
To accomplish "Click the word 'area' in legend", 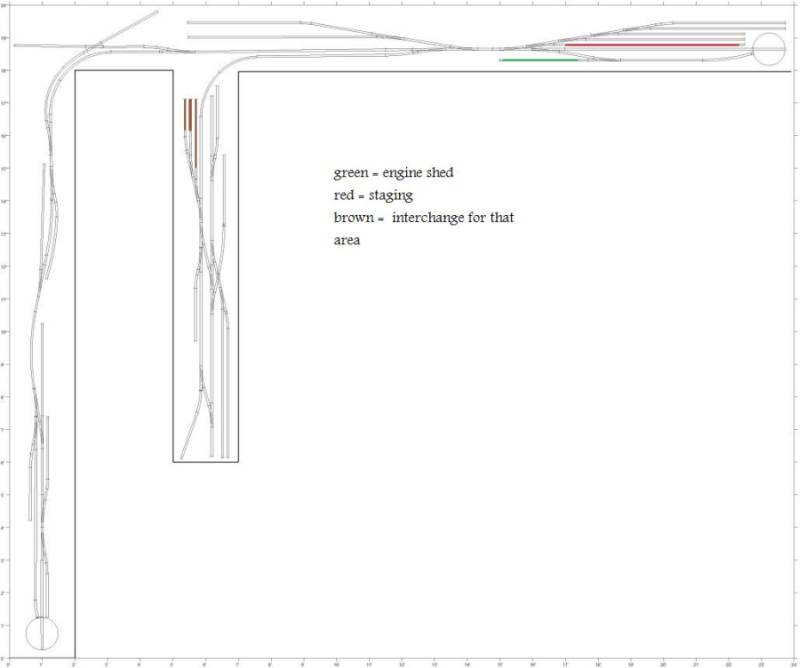I will pyautogui.click(x=346, y=240).
